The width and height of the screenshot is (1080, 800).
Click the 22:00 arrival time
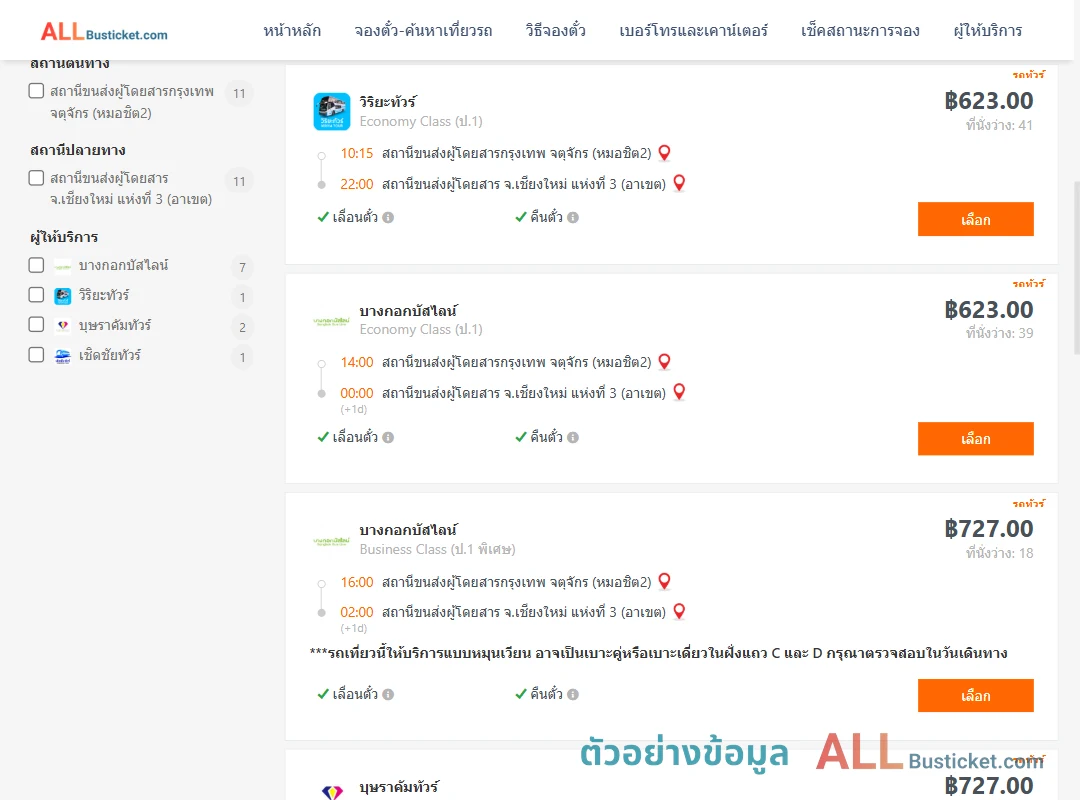point(357,184)
